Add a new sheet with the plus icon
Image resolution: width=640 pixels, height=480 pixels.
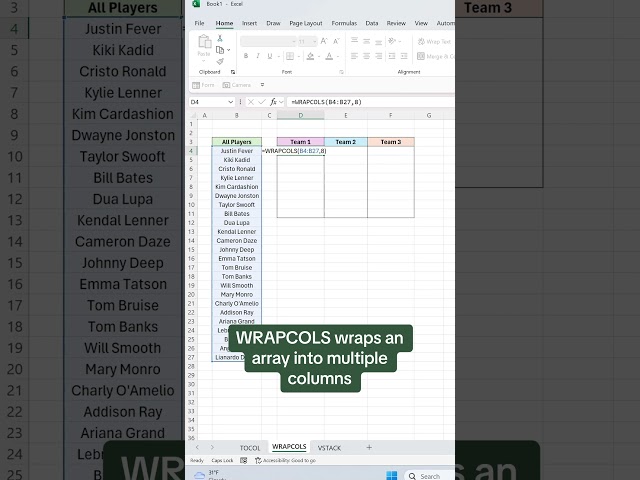click(369, 447)
